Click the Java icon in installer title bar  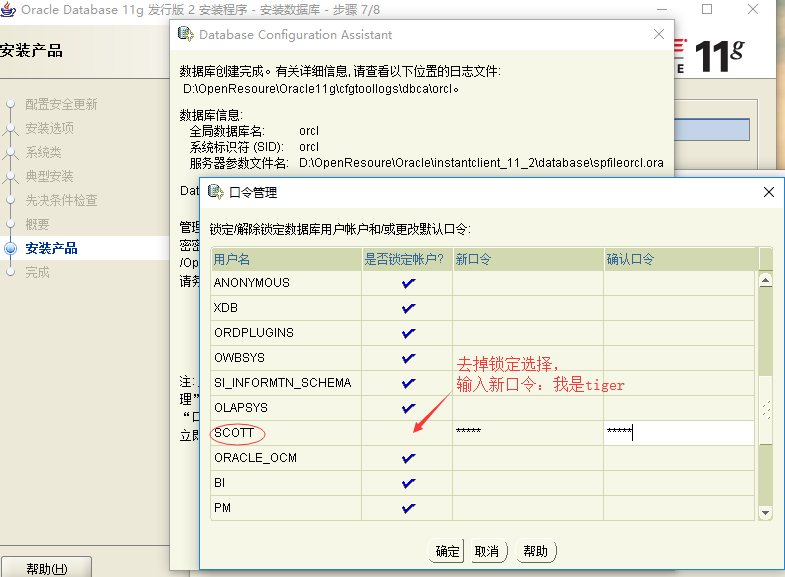click(x=8, y=9)
